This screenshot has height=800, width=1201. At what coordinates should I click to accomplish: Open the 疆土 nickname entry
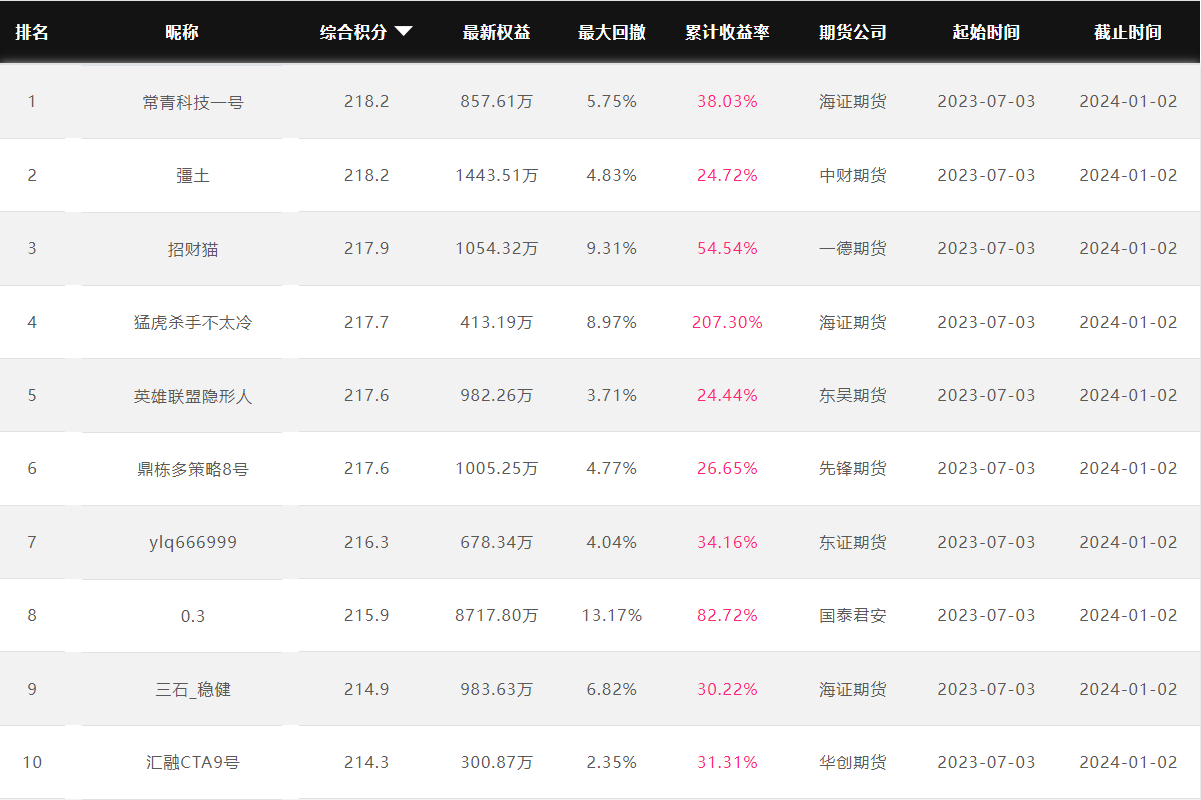(x=193, y=175)
